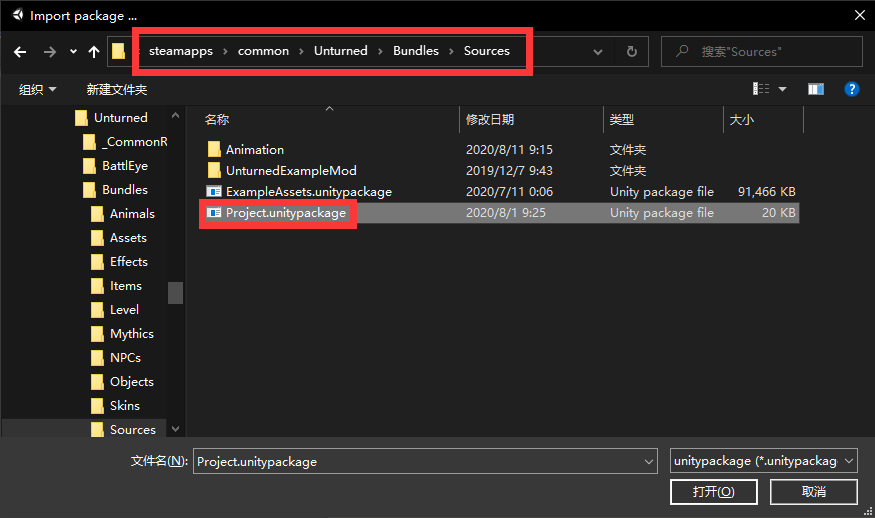
Task: Select Animals in the navigation tree
Action: coord(132,214)
